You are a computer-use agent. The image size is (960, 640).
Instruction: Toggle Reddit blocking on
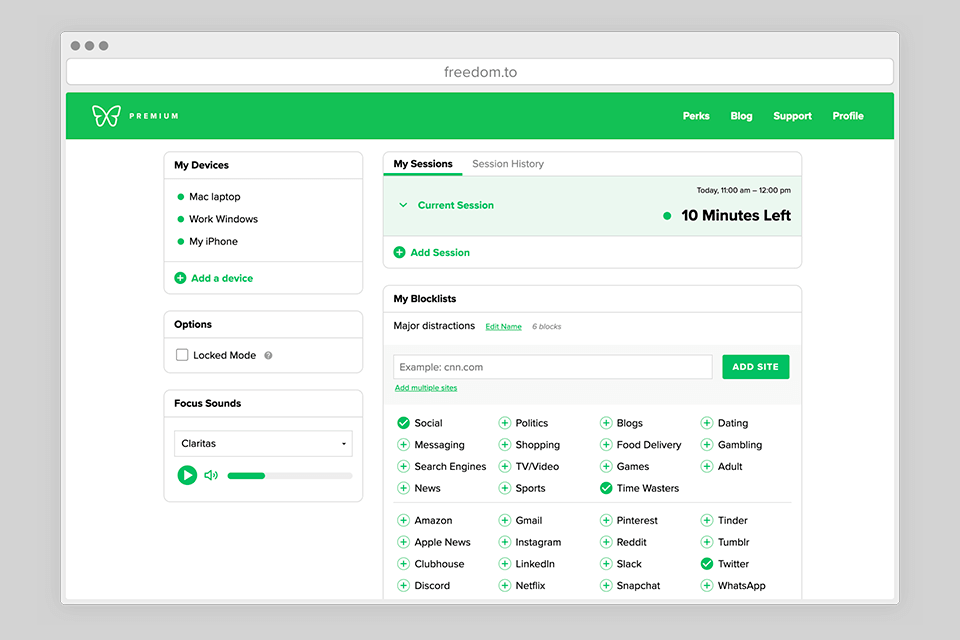pyautogui.click(x=606, y=542)
